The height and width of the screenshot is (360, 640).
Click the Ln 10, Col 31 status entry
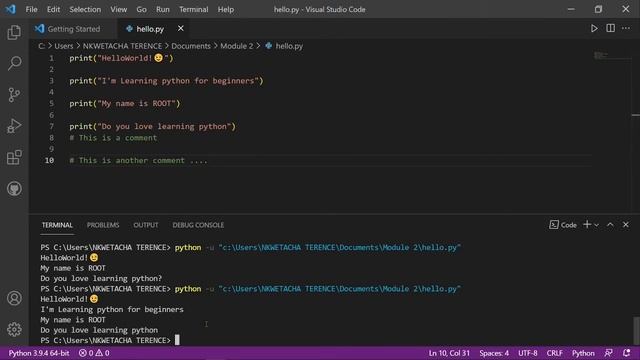pyautogui.click(x=449, y=353)
